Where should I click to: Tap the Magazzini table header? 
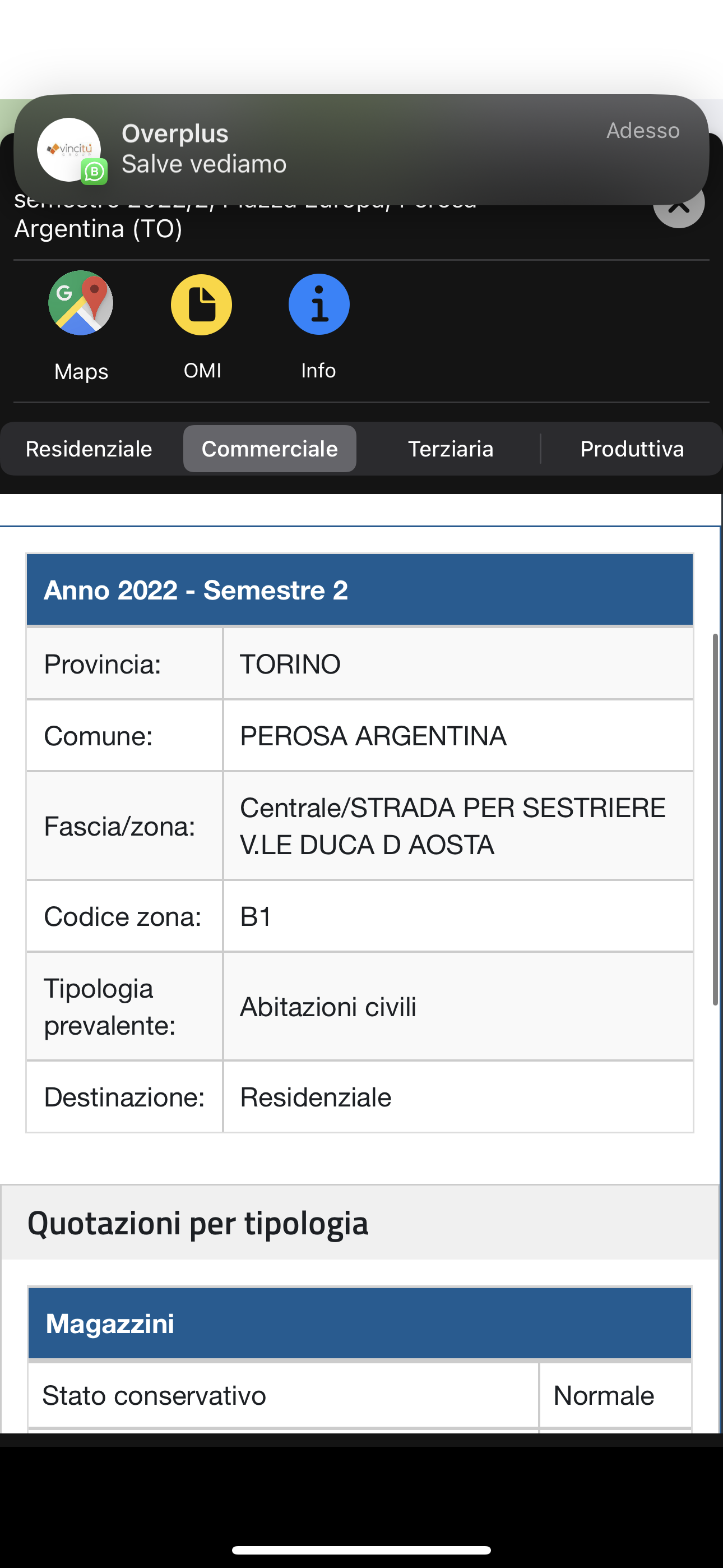pyautogui.click(x=360, y=1323)
